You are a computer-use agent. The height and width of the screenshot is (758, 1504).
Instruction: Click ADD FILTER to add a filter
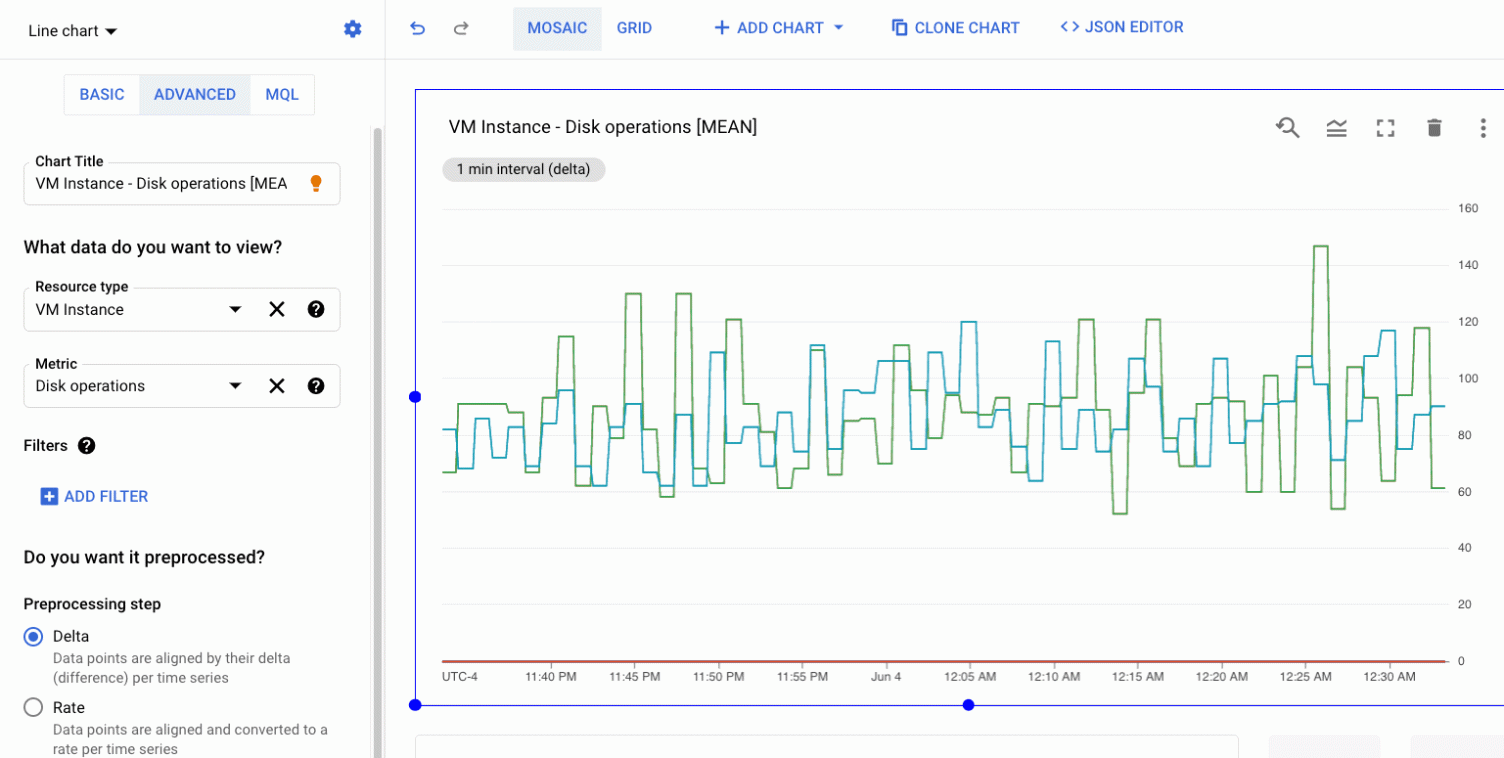(x=94, y=496)
